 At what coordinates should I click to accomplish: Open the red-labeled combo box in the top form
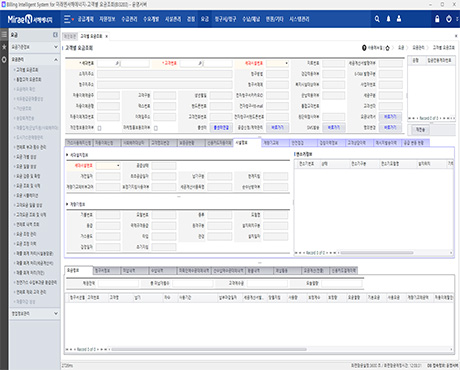(x=278, y=63)
